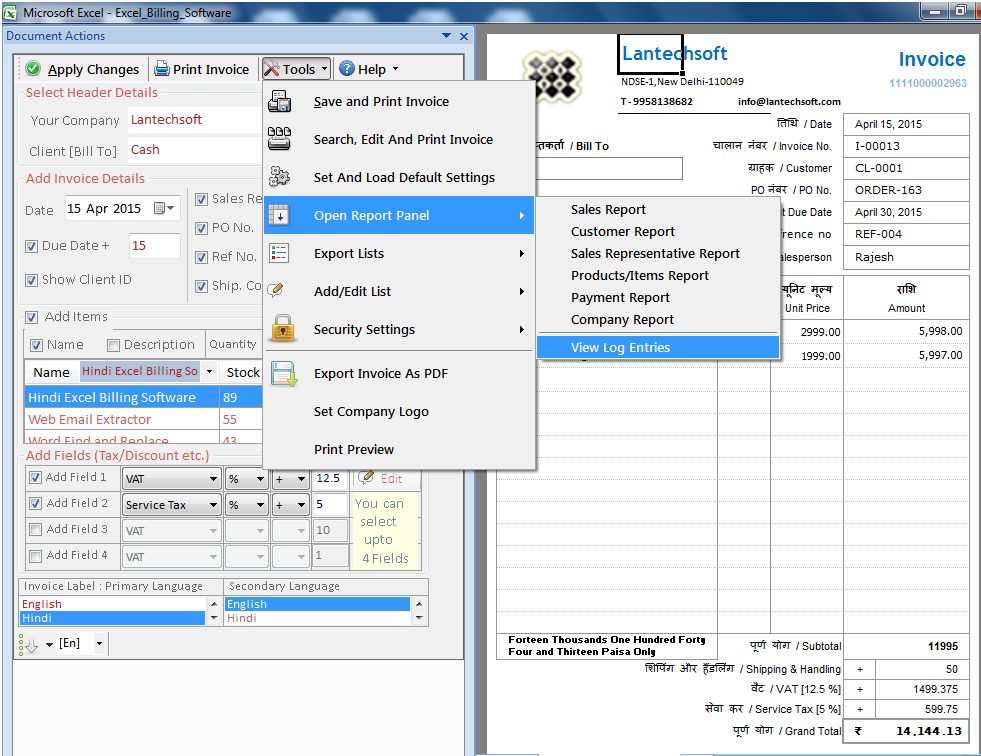The width and height of the screenshot is (981, 756).
Task: Click the Add Field 1 value box showing 12.5
Action: [x=330, y=479]
